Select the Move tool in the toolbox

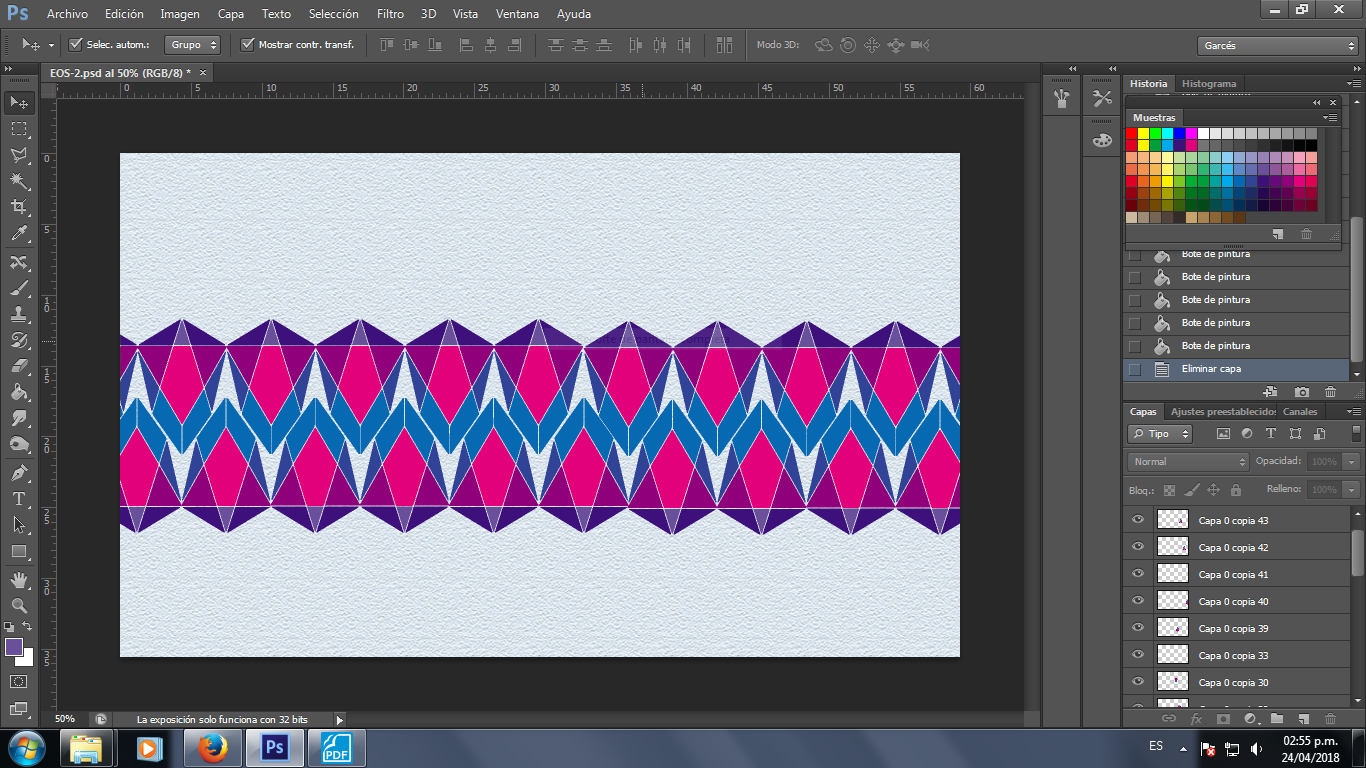19,102
